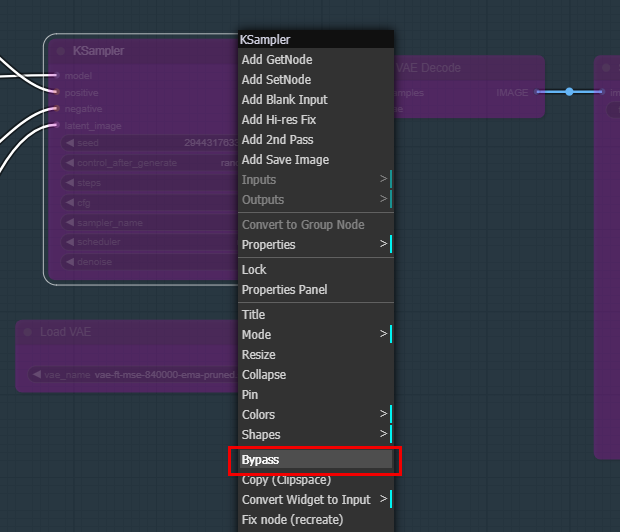Click the KSampler negative input socket

56,108
